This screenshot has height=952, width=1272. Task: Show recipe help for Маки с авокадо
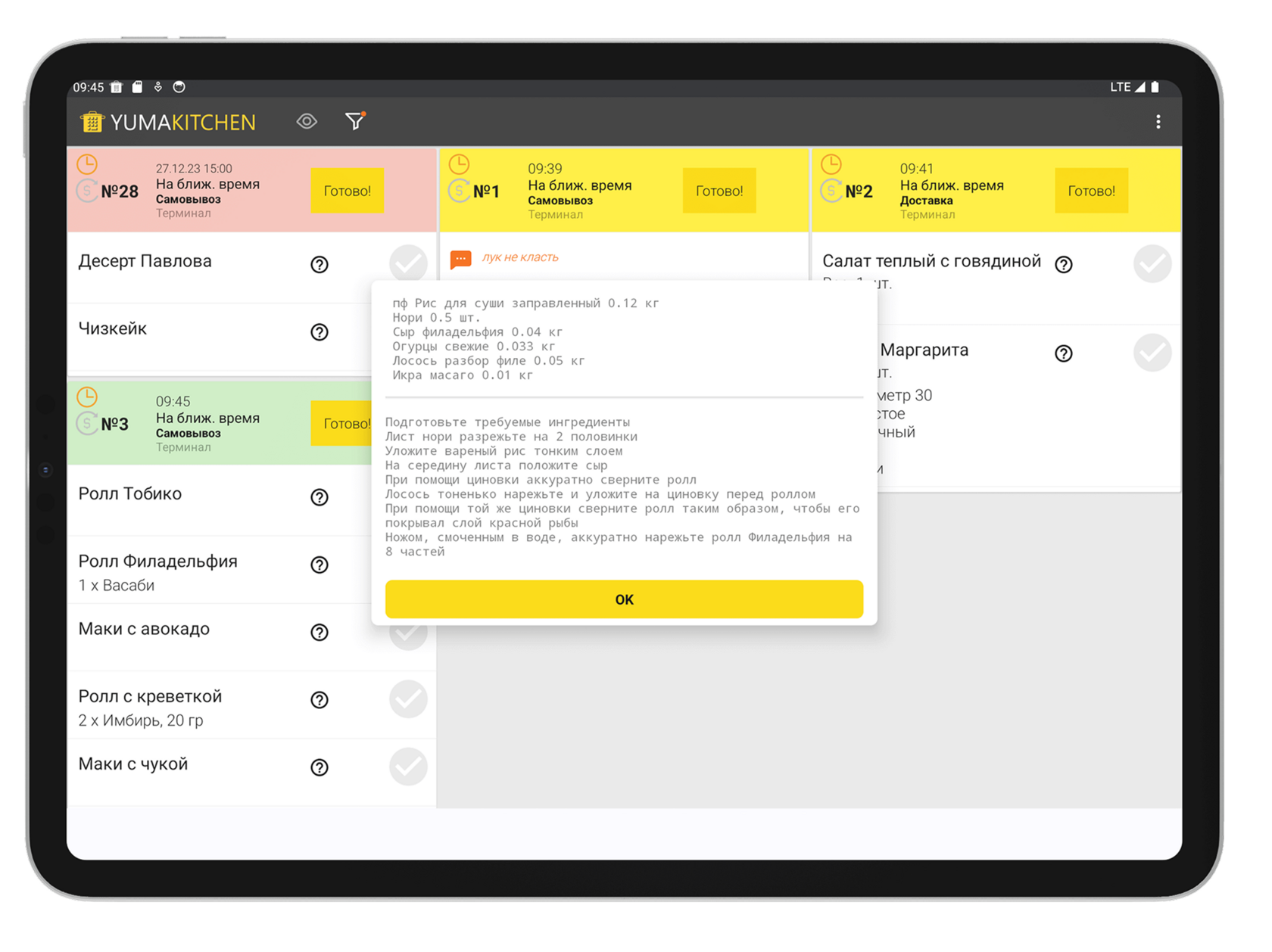320,632
